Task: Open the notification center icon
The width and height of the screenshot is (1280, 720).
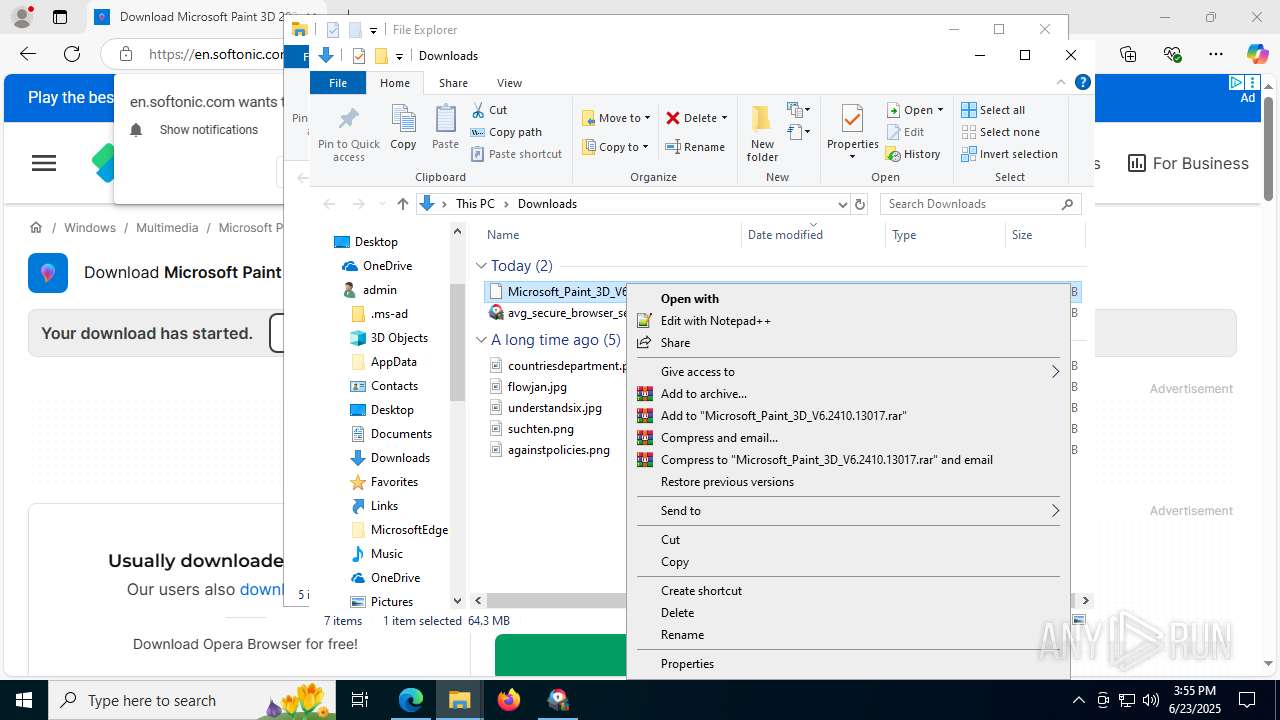Action: (1247, 700)
